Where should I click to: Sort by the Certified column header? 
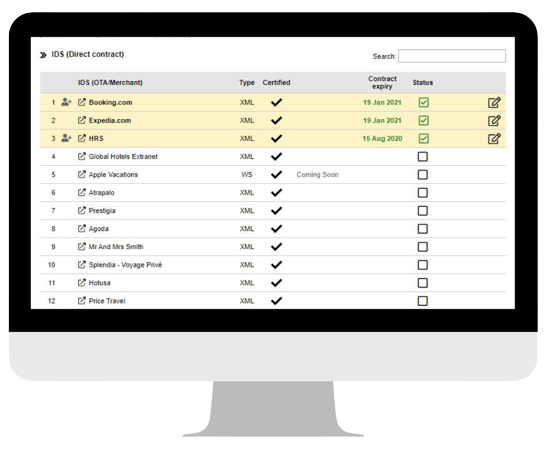pos(276,83)
